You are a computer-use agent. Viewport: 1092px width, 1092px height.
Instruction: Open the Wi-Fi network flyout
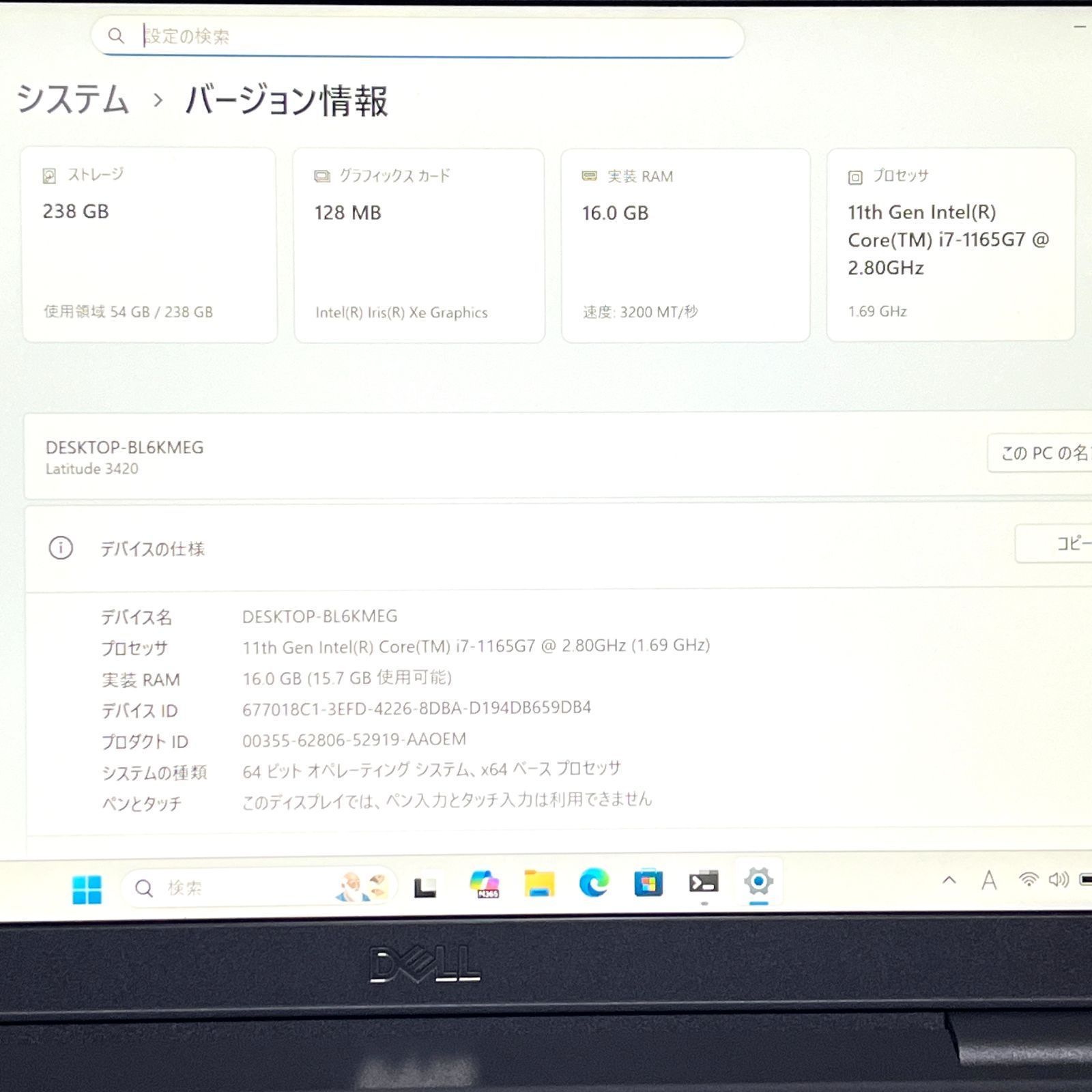(x=1028, y=879)
